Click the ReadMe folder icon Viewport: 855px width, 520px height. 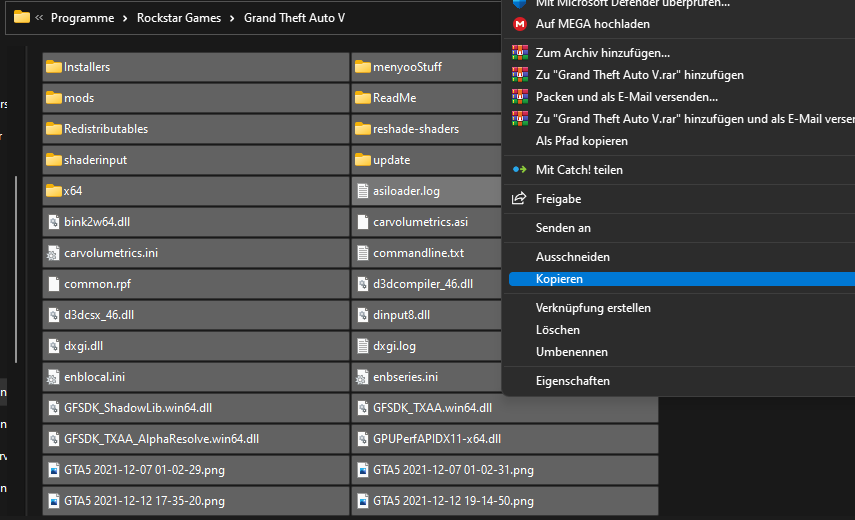pos(363,98)
